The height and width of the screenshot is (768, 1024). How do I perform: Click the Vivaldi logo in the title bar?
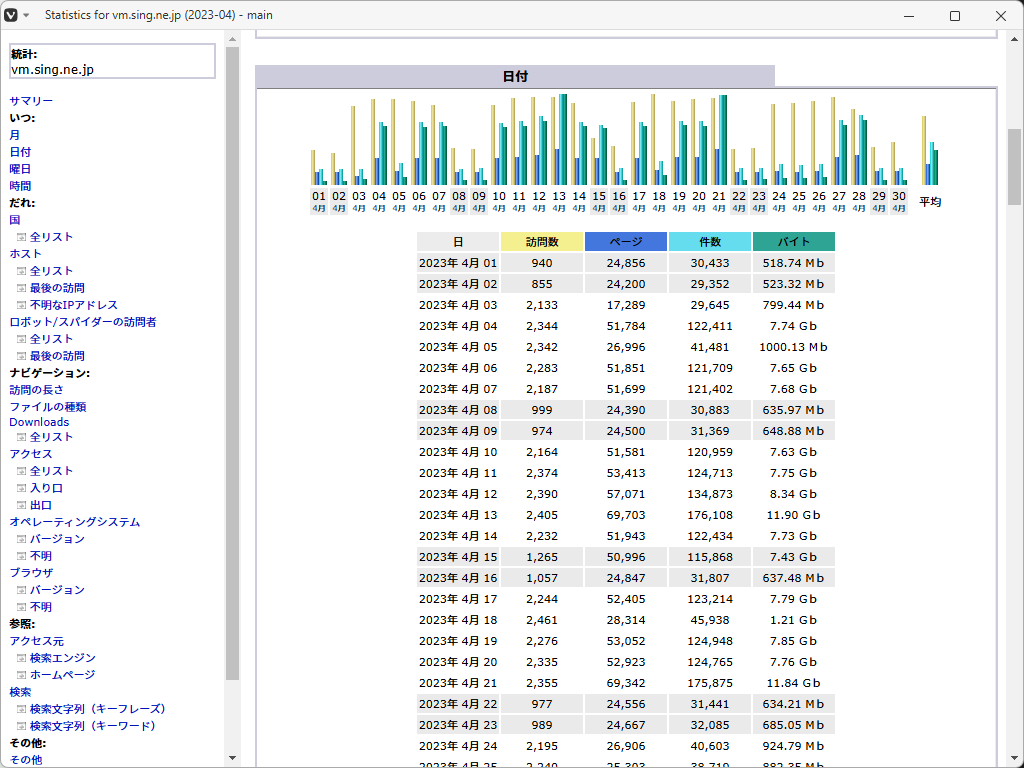coord(11,16)
